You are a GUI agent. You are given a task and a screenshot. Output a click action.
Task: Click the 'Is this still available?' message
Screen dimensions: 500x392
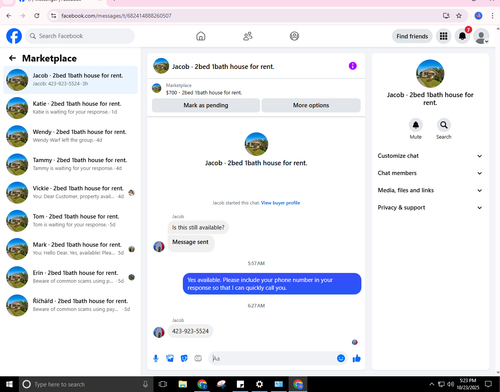[198, 227]
